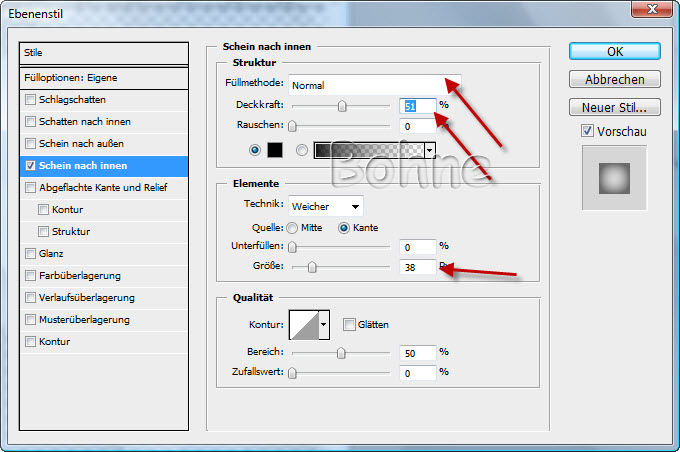This screenshot has width=680, height=452.
Task: Enable the Schlagschatten checkbox
Action: point(31,99)
